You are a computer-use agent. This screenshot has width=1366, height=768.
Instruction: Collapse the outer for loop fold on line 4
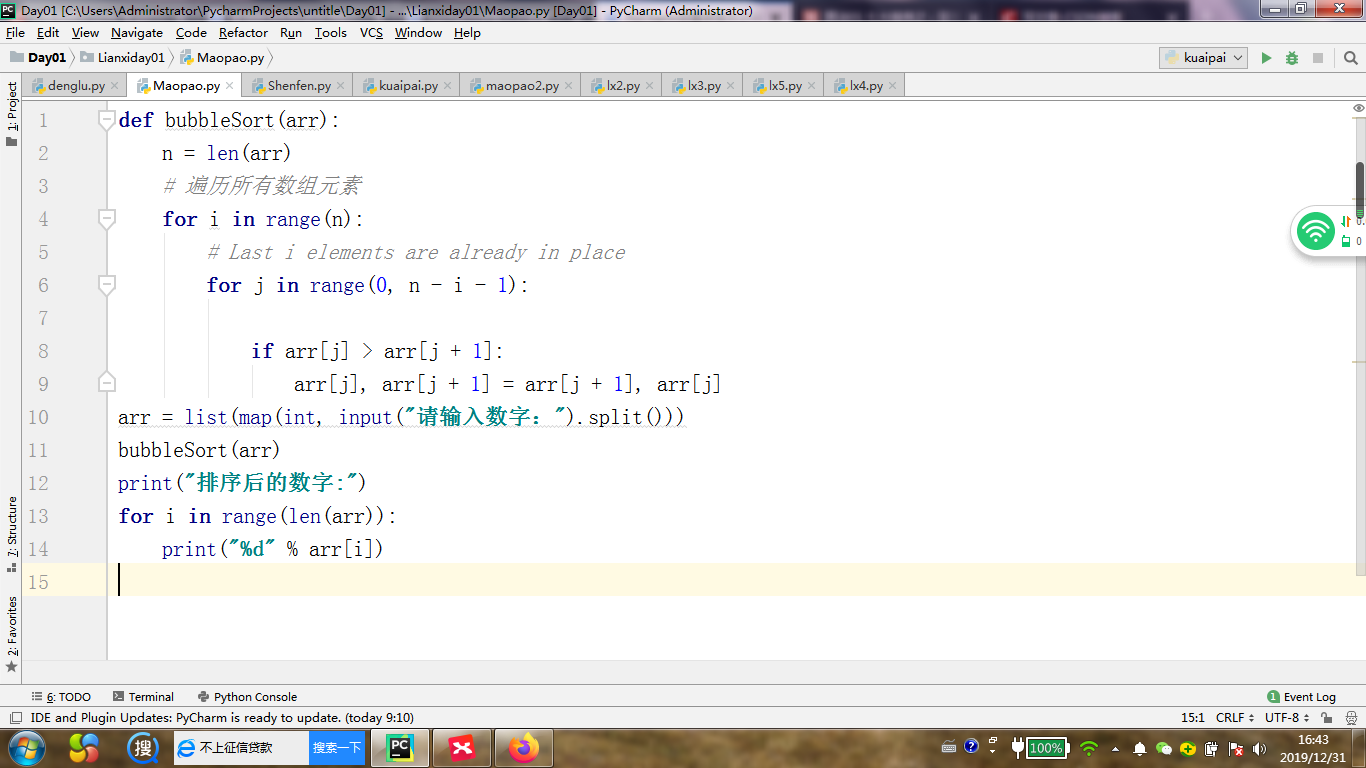(107, 219)
